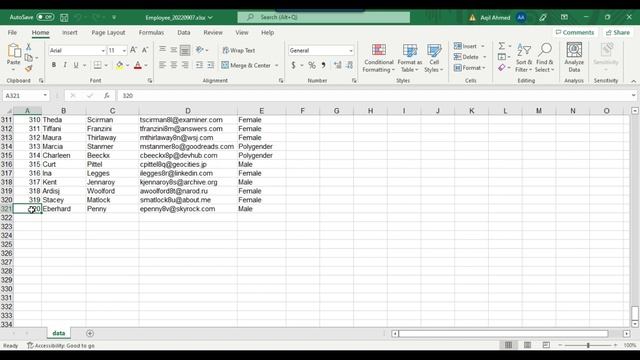Image resolution: width=640 pixels, height=360 pixels.
Task: Click the Insert Function fx icon
Action: click(107, 96)
